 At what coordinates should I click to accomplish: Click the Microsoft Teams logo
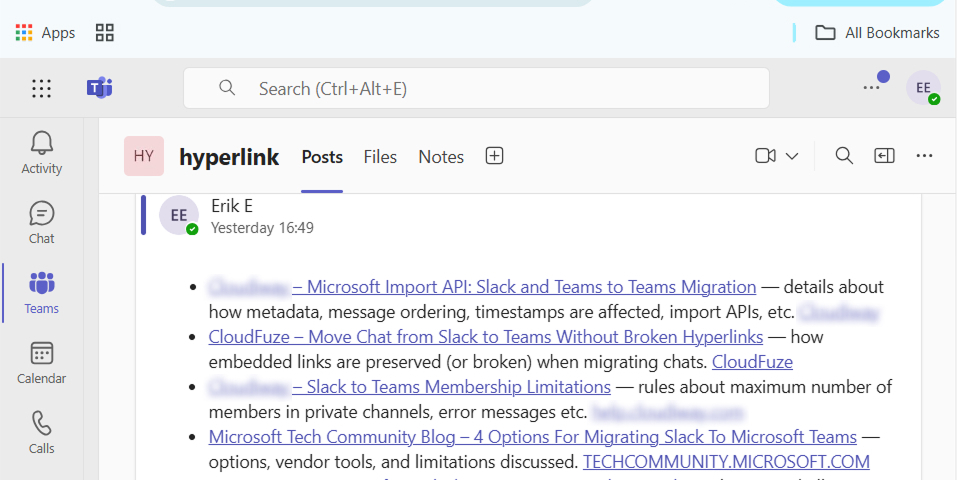pos(99,89)
